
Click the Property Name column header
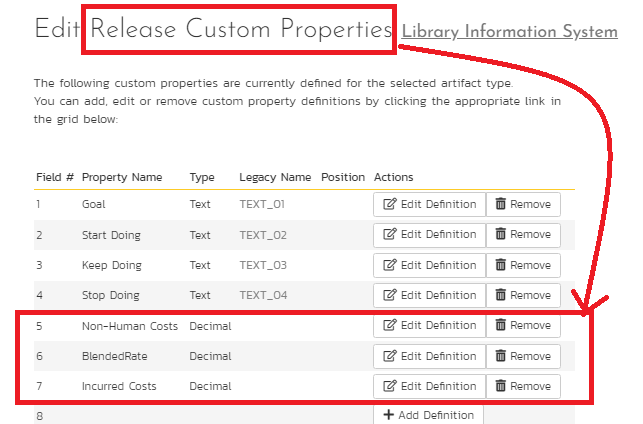point(122,177)
